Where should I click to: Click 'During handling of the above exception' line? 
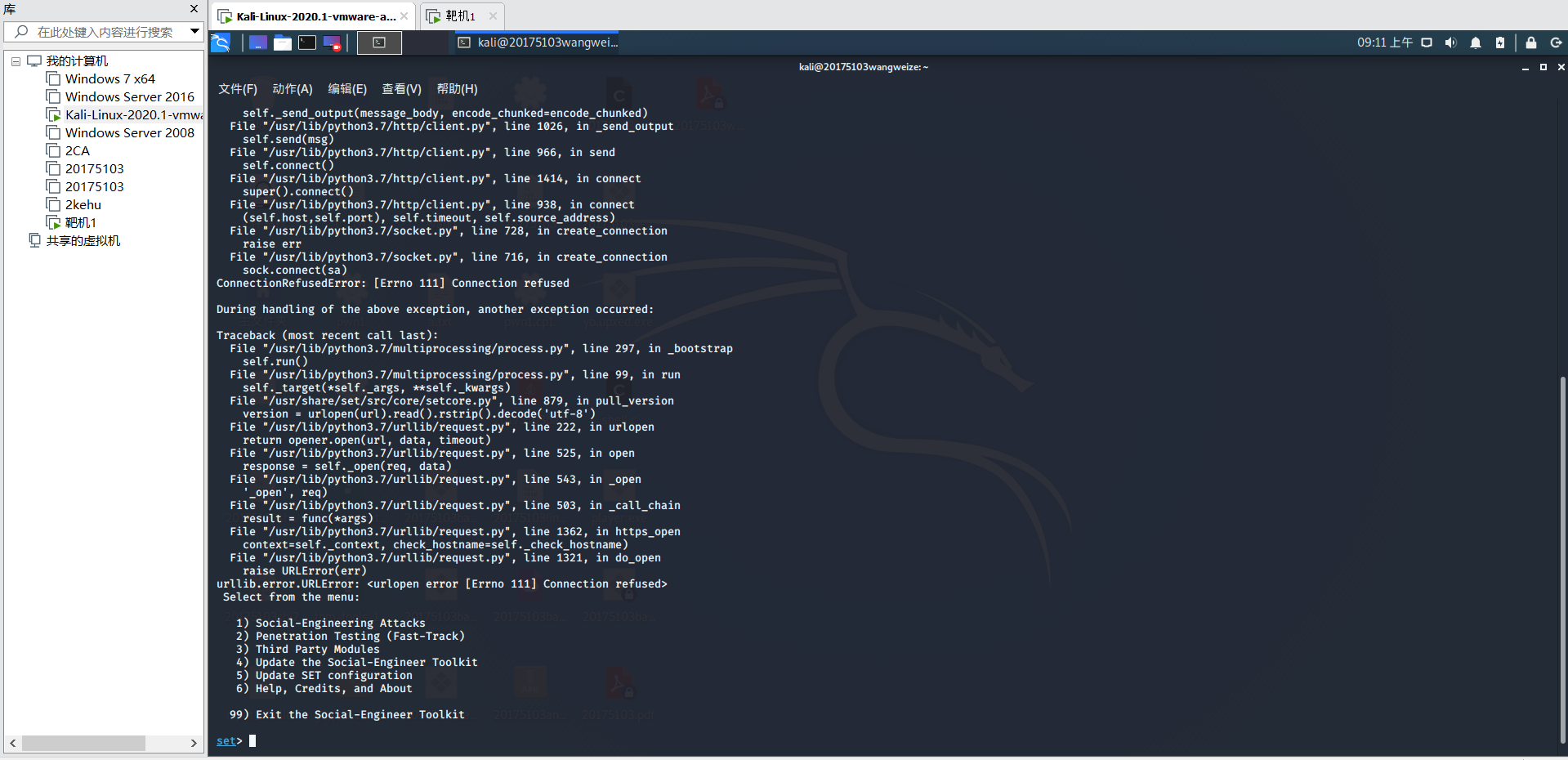point(436,310)
